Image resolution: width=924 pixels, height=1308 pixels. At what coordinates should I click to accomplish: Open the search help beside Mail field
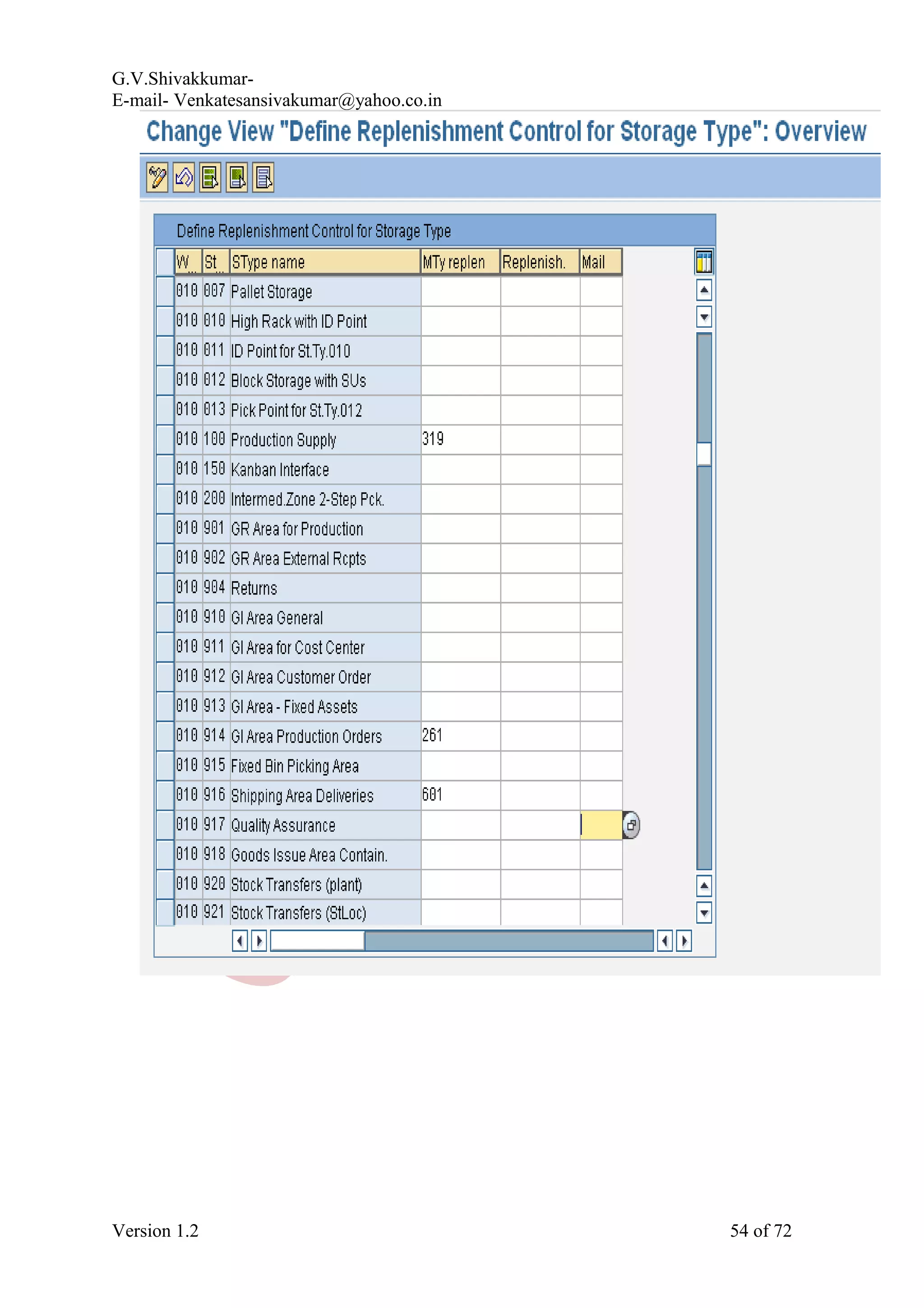[x=631, y=825]
